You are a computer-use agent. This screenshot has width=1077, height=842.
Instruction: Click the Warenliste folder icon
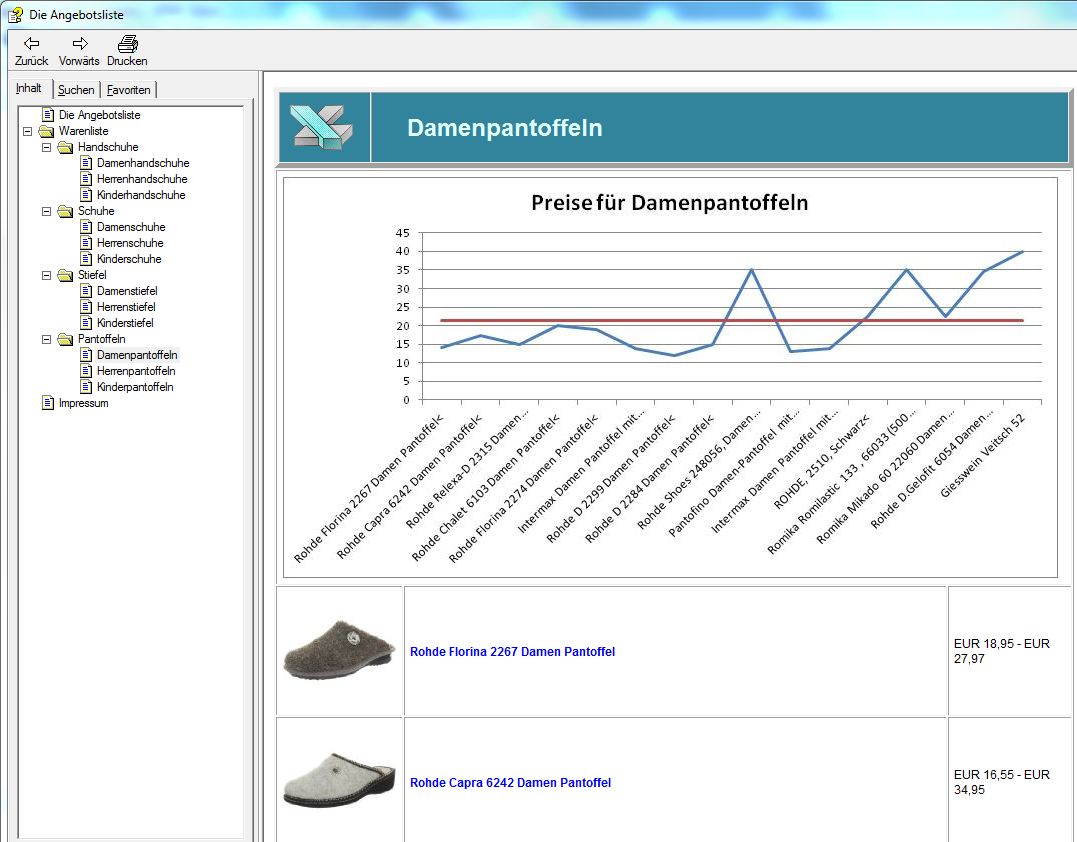[x=47, y=131]
